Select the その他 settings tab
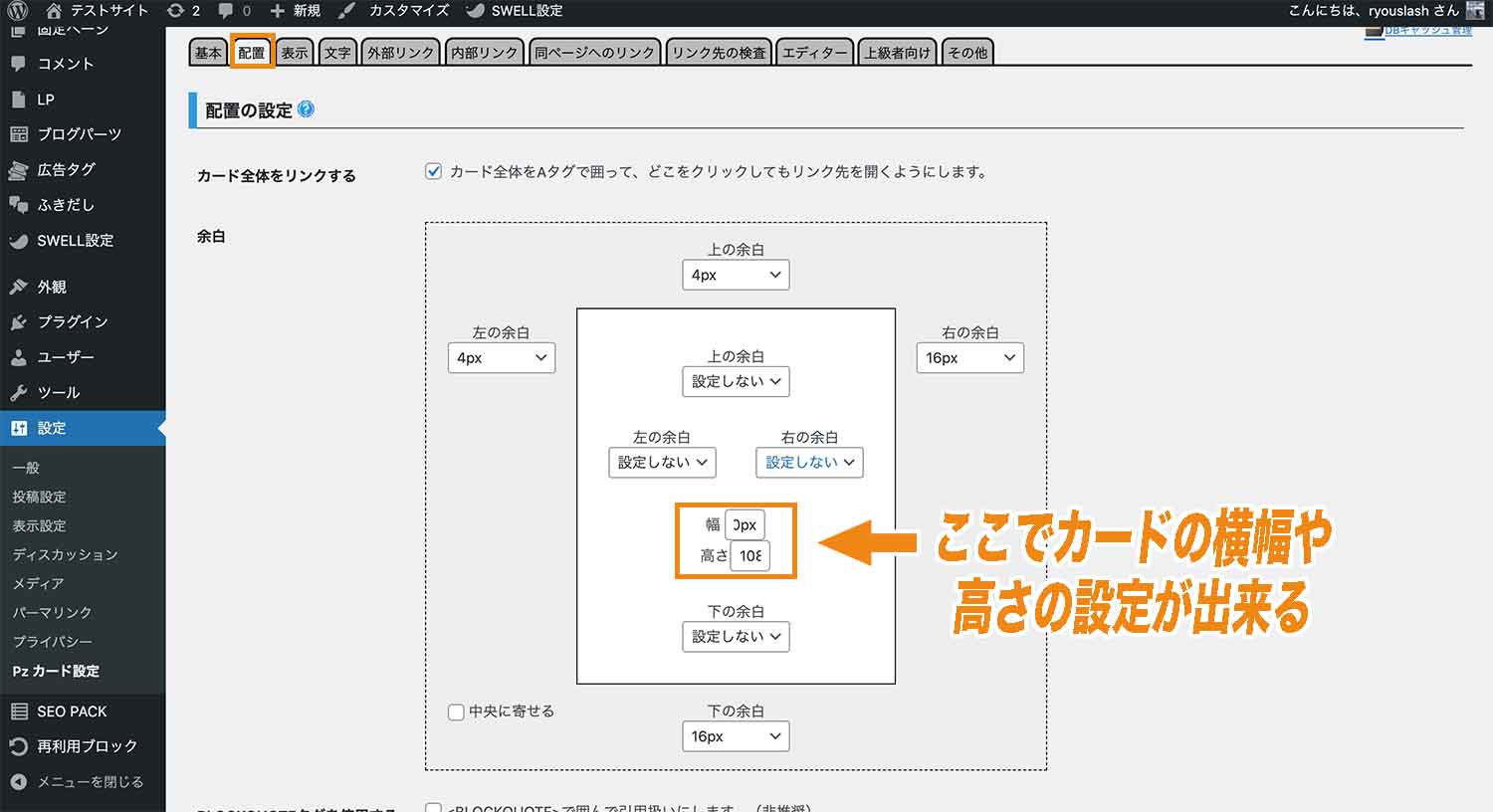 tap(966, 53)
